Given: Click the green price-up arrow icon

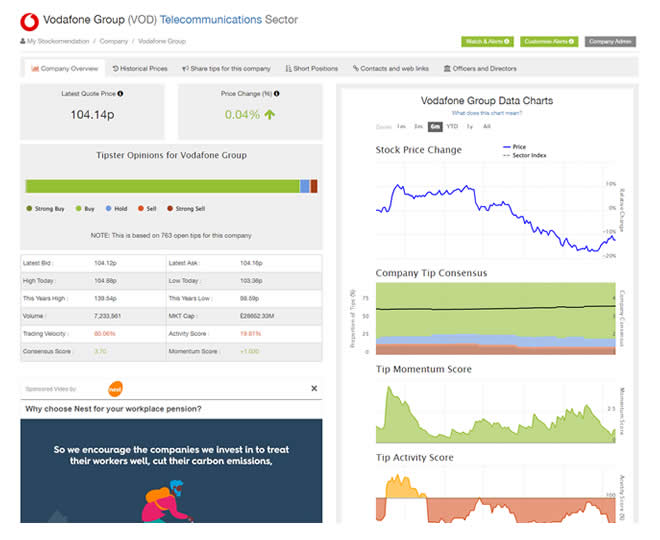Looking at the screenshot, I should pos(269,115).
